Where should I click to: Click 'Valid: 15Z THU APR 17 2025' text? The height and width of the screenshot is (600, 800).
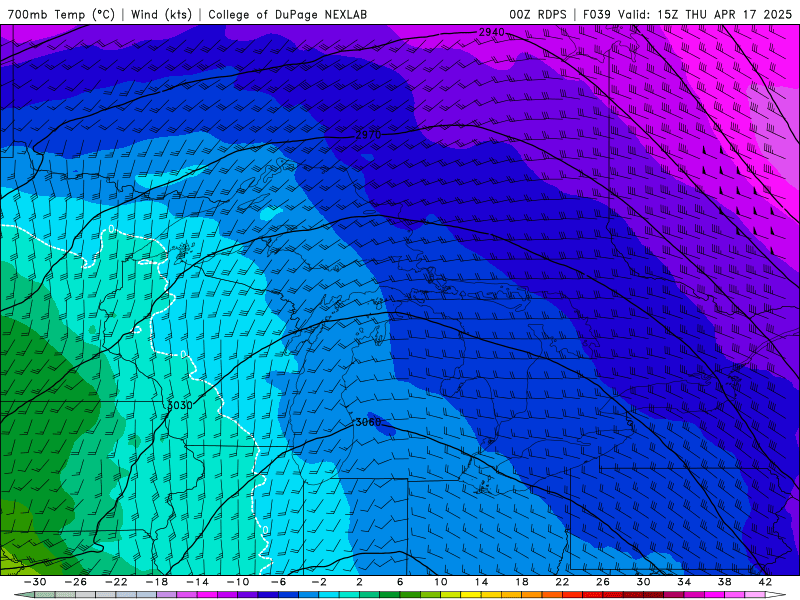[705, 15]
